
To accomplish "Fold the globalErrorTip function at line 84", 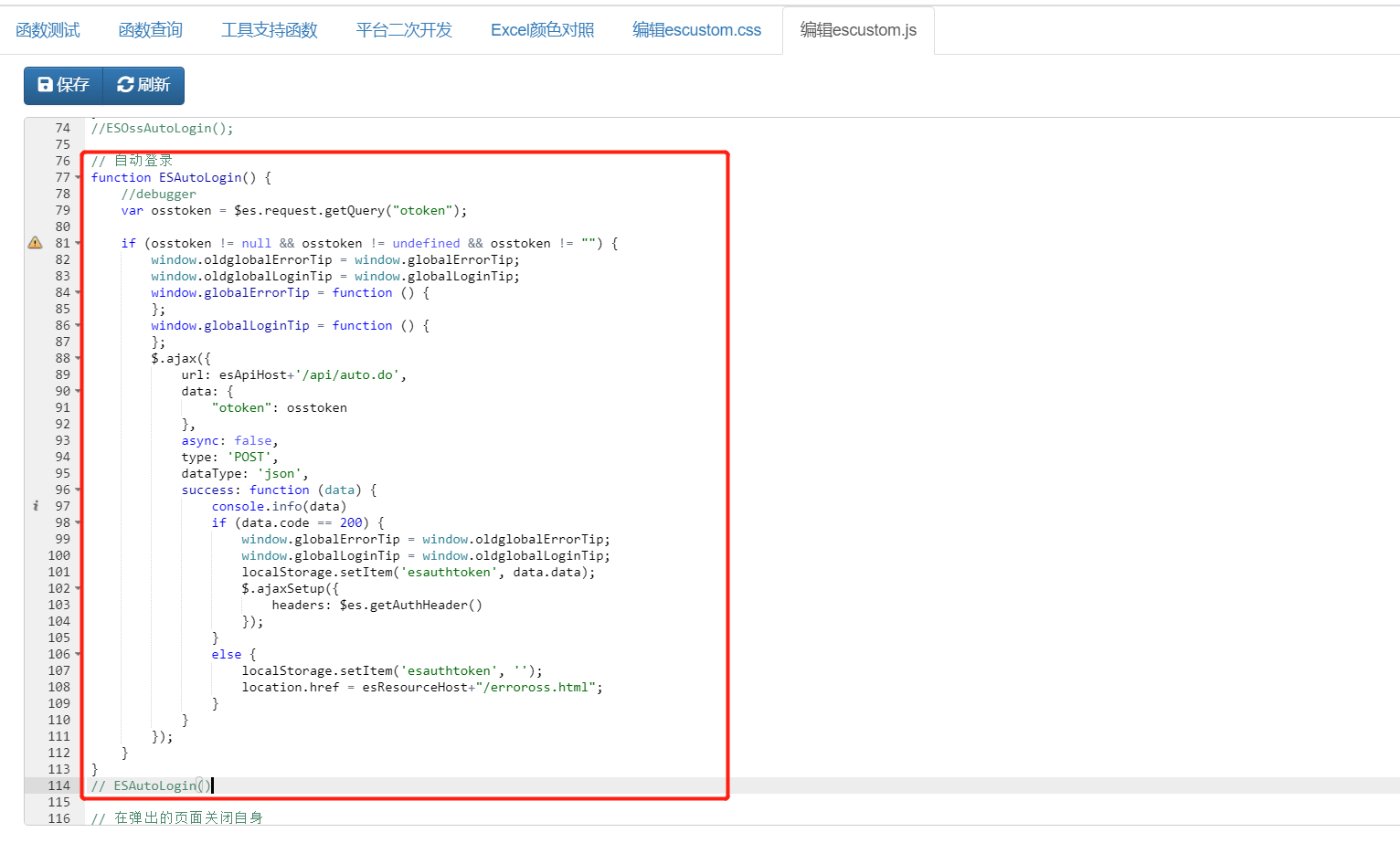I will coord(79,293).
